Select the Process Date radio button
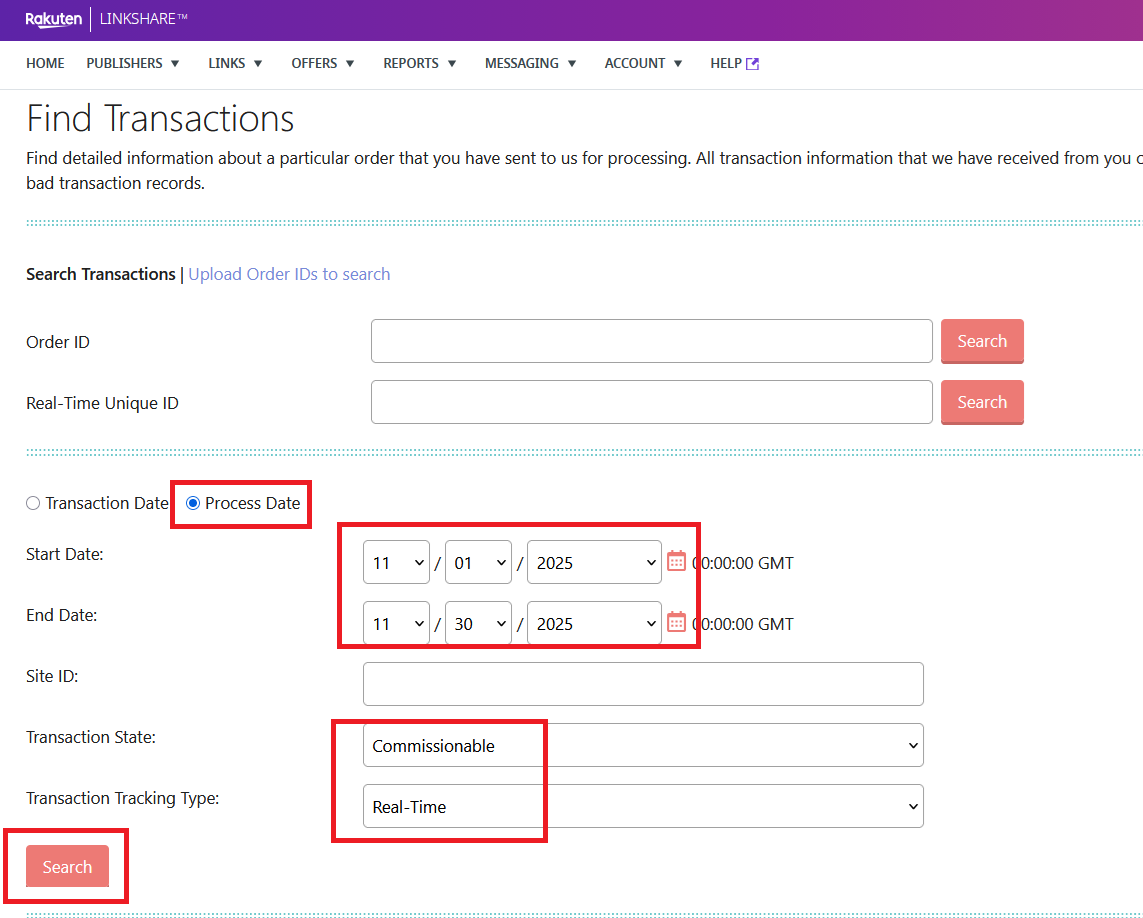Viewport: 1143px width, 918px height. (x=194, y=504)
